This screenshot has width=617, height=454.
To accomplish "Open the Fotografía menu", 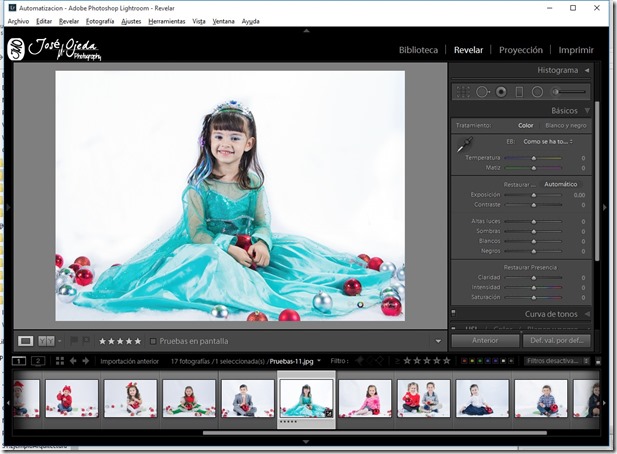I will 100,21.
